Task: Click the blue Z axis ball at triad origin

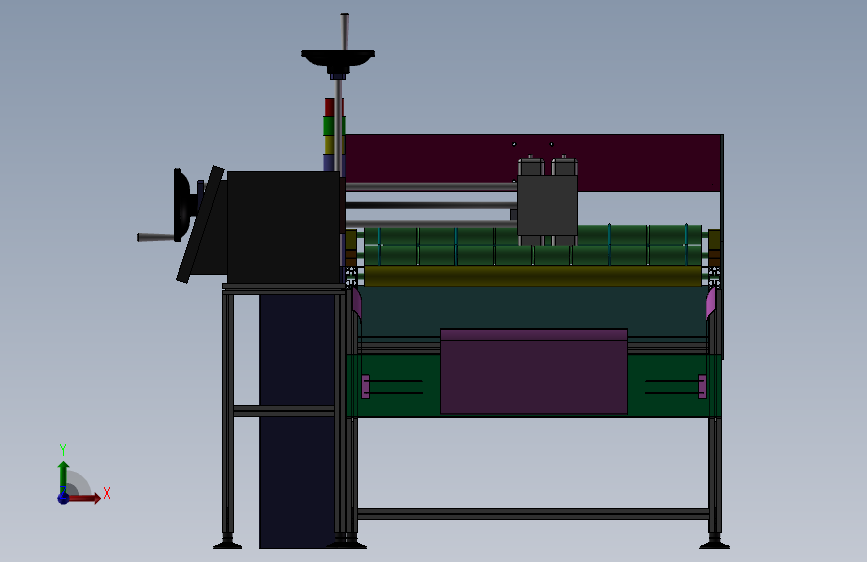Action: 63,498
